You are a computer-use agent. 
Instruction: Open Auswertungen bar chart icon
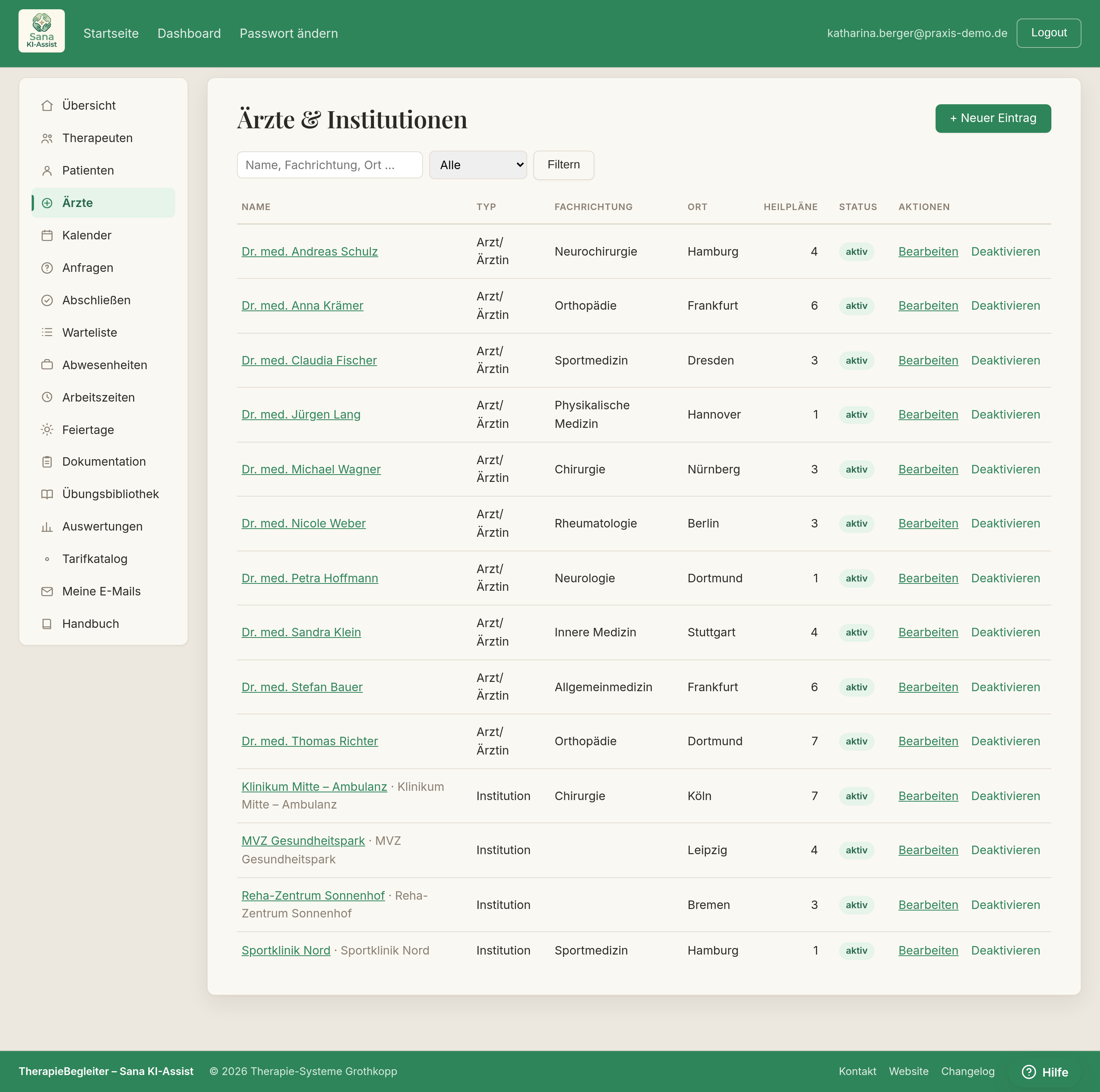tap(47, 526)
